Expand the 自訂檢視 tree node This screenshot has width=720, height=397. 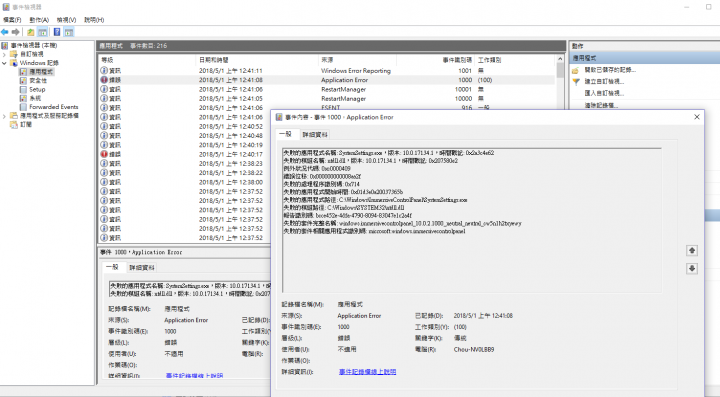point(5,54)
